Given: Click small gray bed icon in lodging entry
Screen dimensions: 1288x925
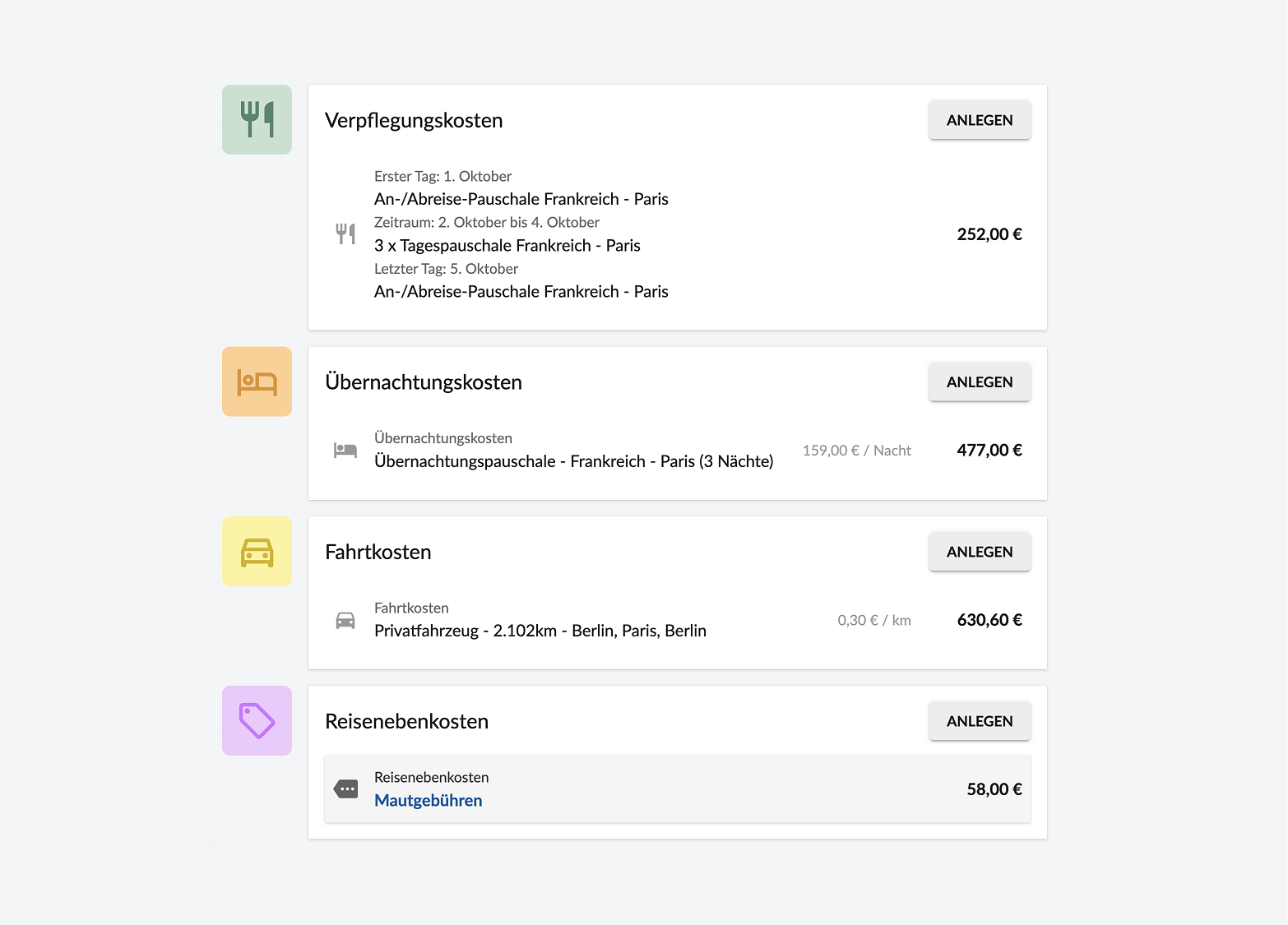Looking at the screenshot, I should pos(345,450).
